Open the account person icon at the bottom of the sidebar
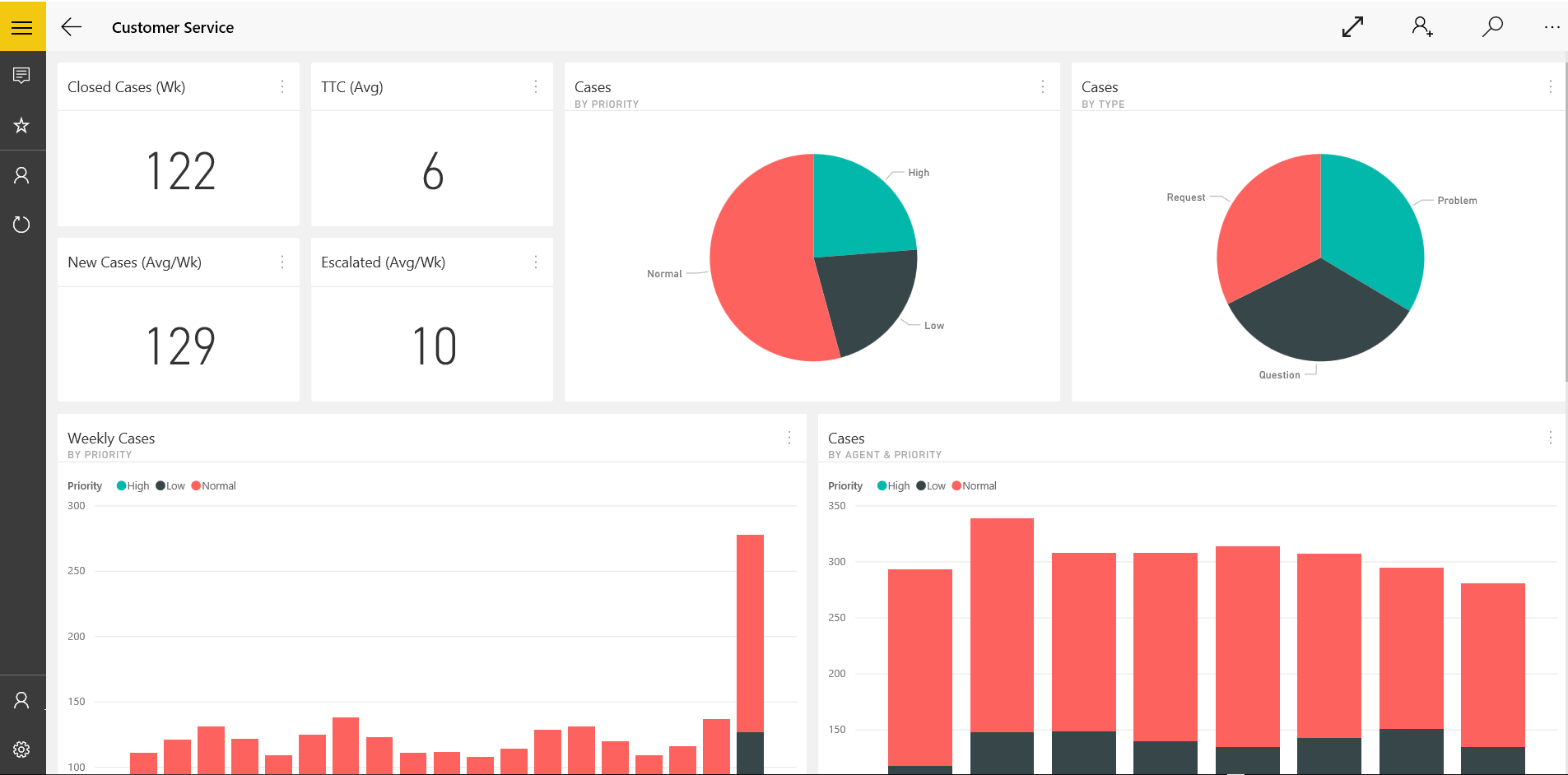 coord(22,700)
